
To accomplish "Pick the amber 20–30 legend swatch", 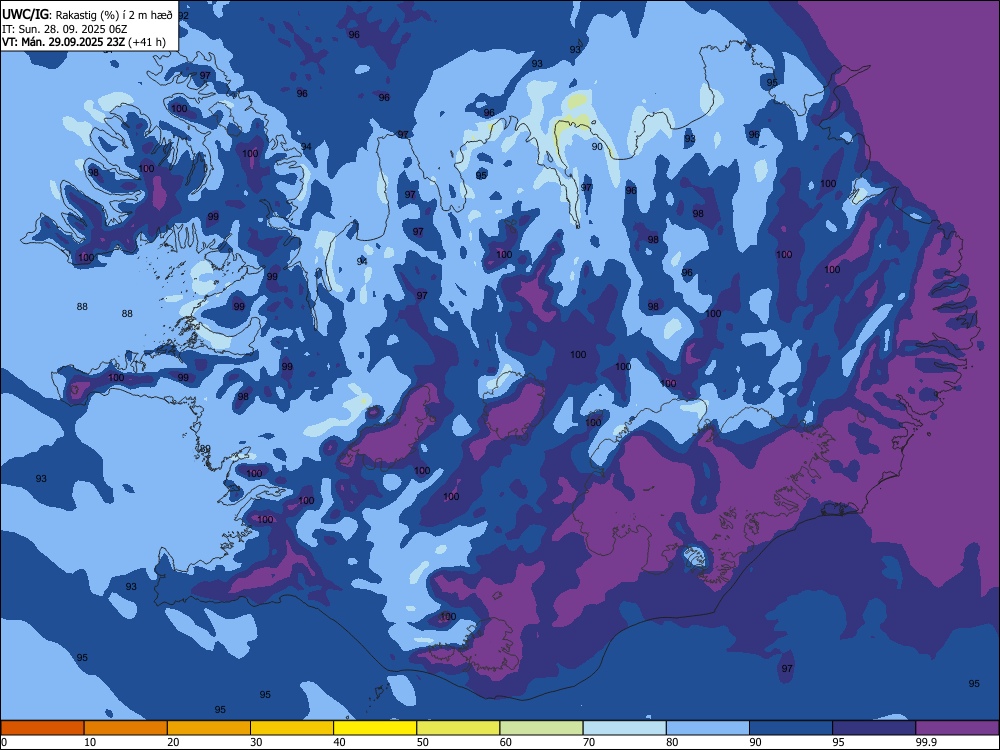I will pos(209,728).
